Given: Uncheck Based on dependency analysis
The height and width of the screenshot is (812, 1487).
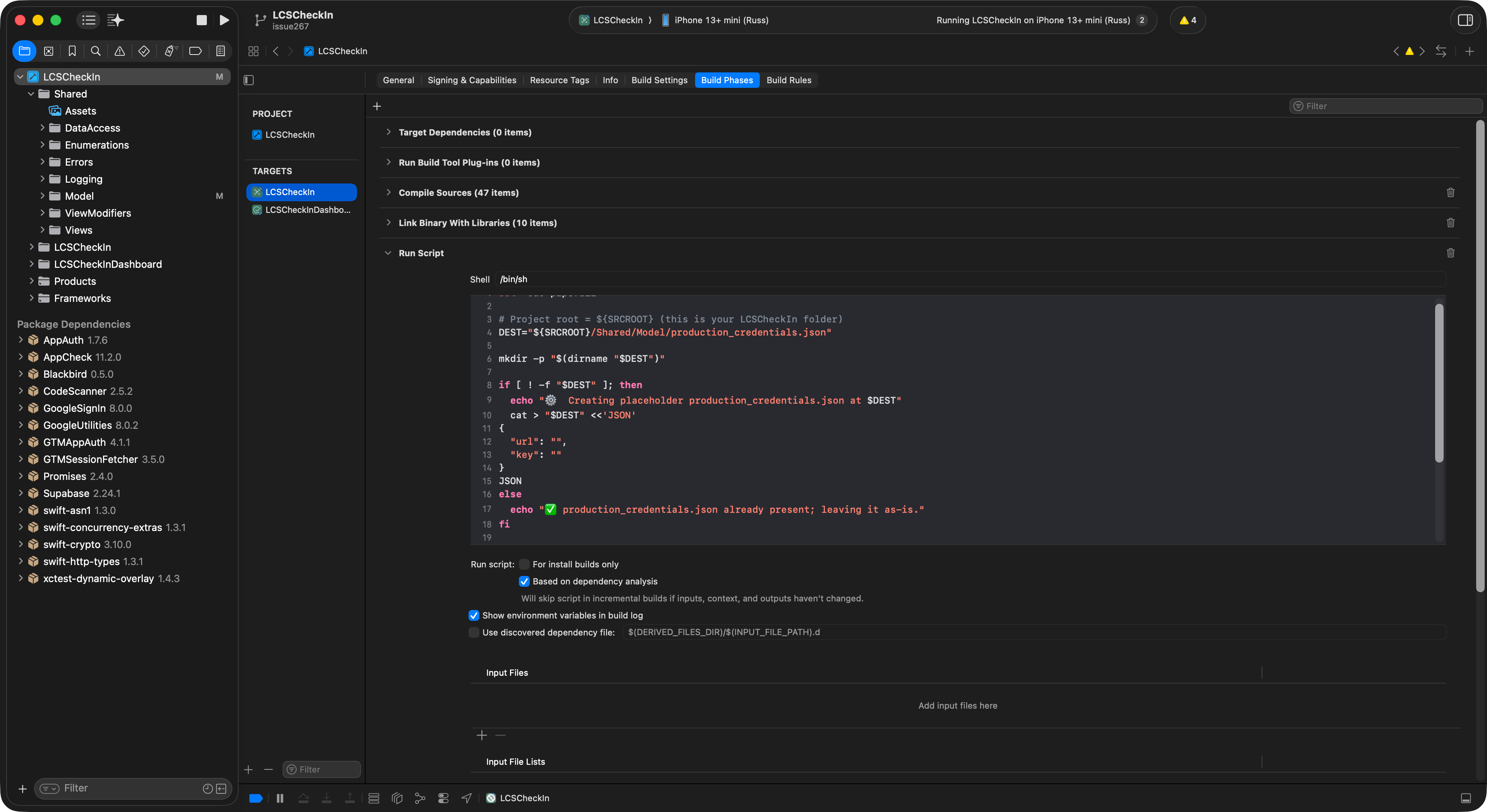Looking at the screenshot, I should pyautogui.click(x=524, y=581).
